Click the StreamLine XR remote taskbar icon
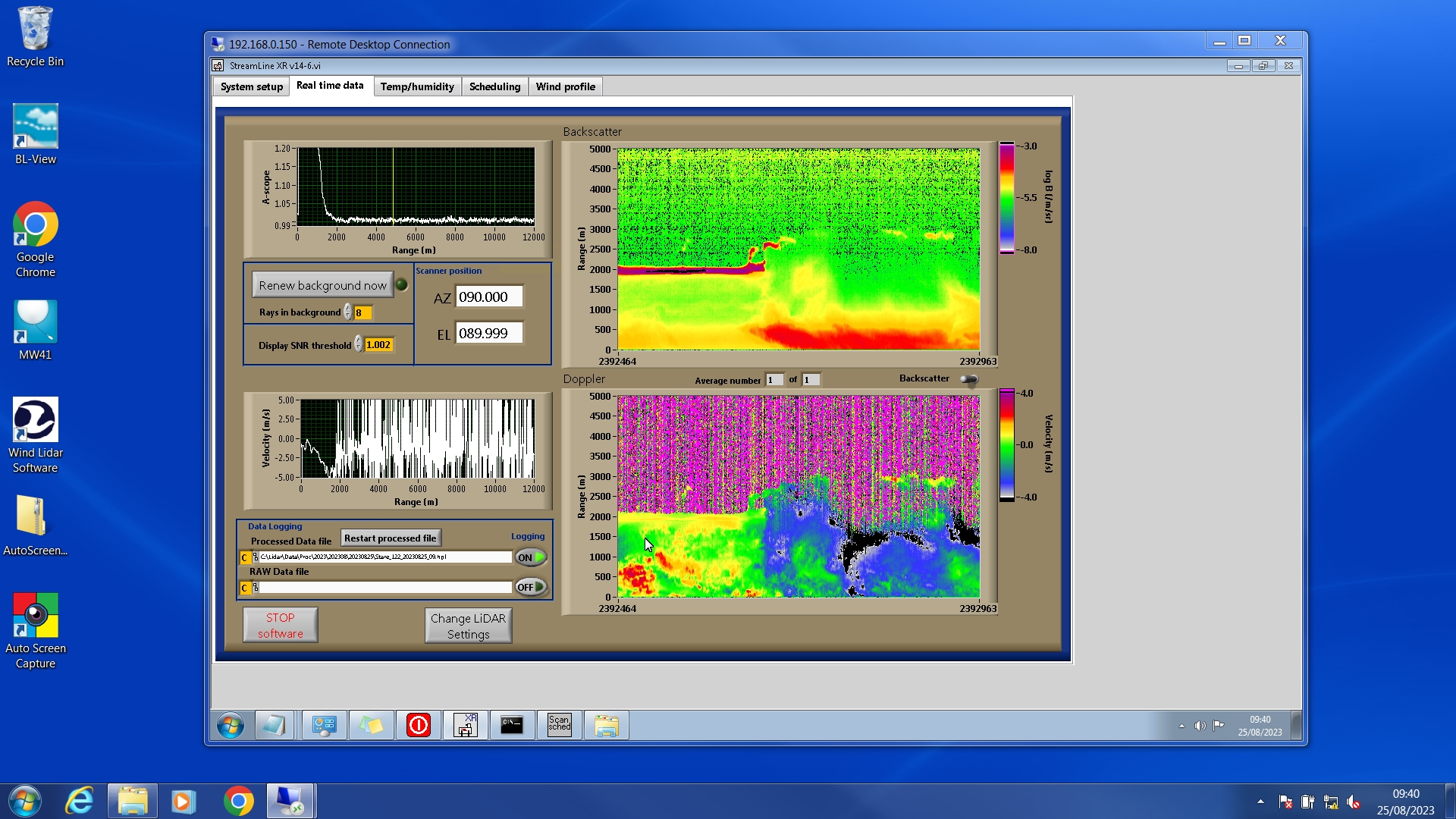Screen dimensions: 1456x819 pos(465,726)
